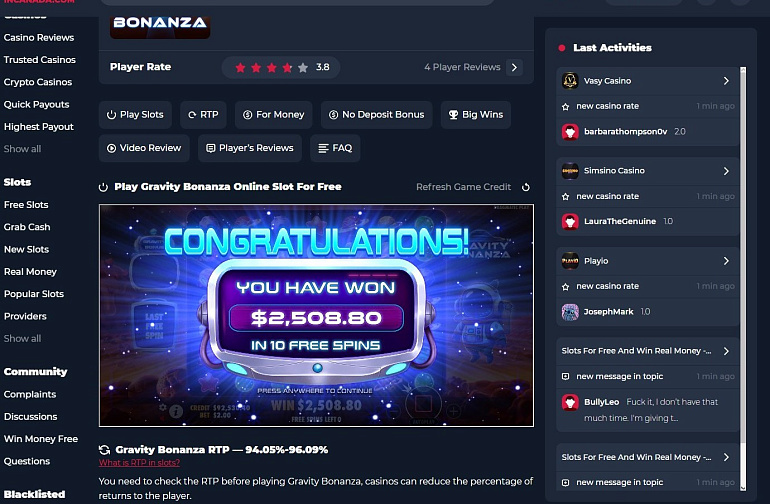The image size is (770, 504).
Task: Select the RTP tab button
Action: (x=203, y=115)
